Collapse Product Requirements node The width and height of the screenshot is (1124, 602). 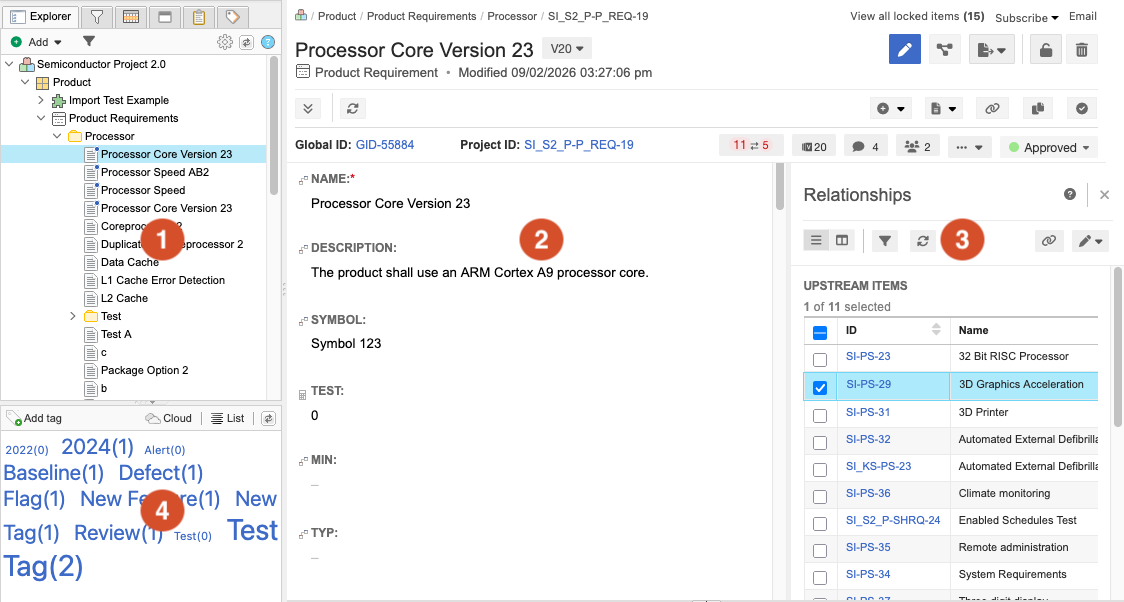(41, 118)
